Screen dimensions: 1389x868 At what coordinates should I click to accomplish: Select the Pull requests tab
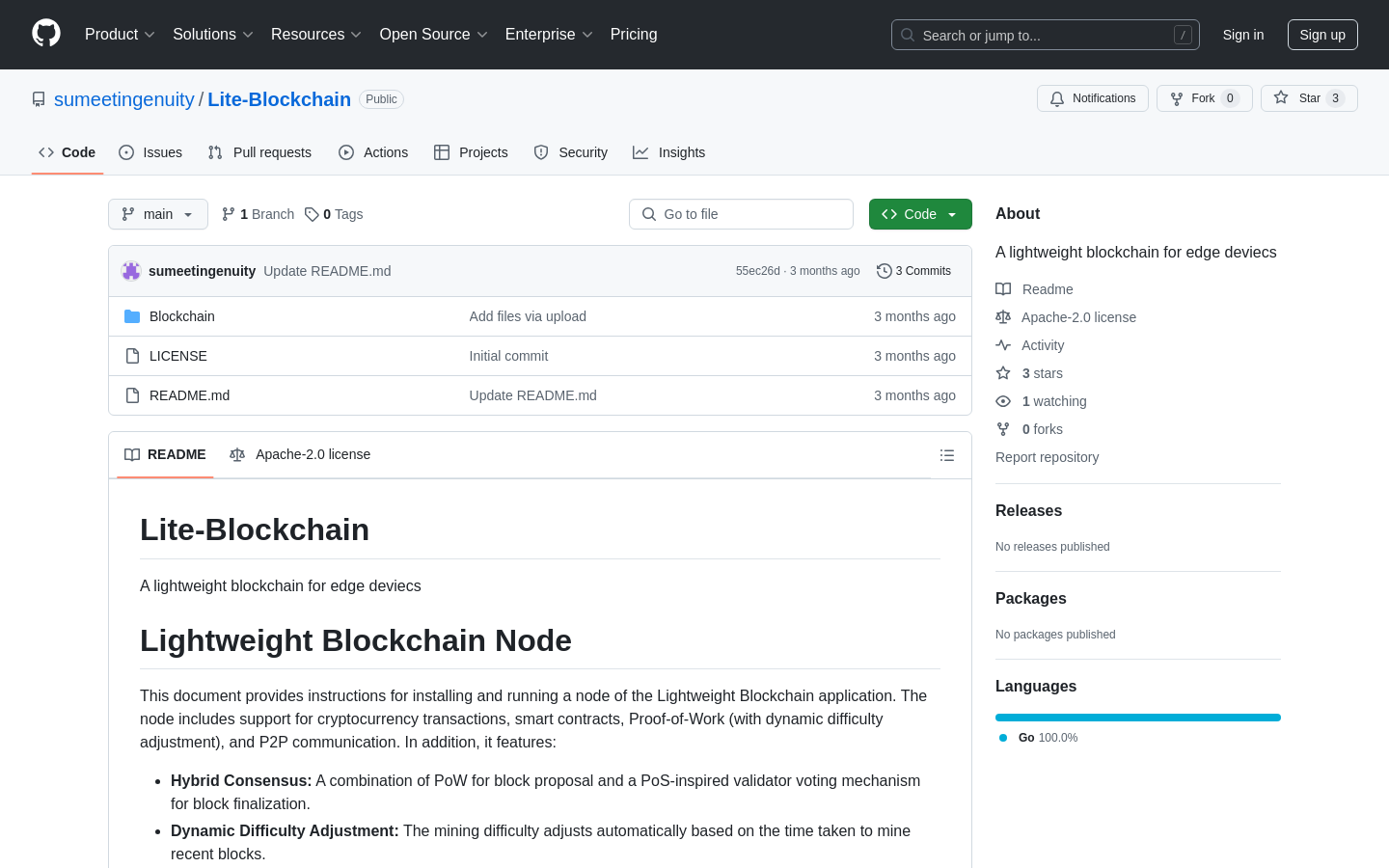[259, 152]
